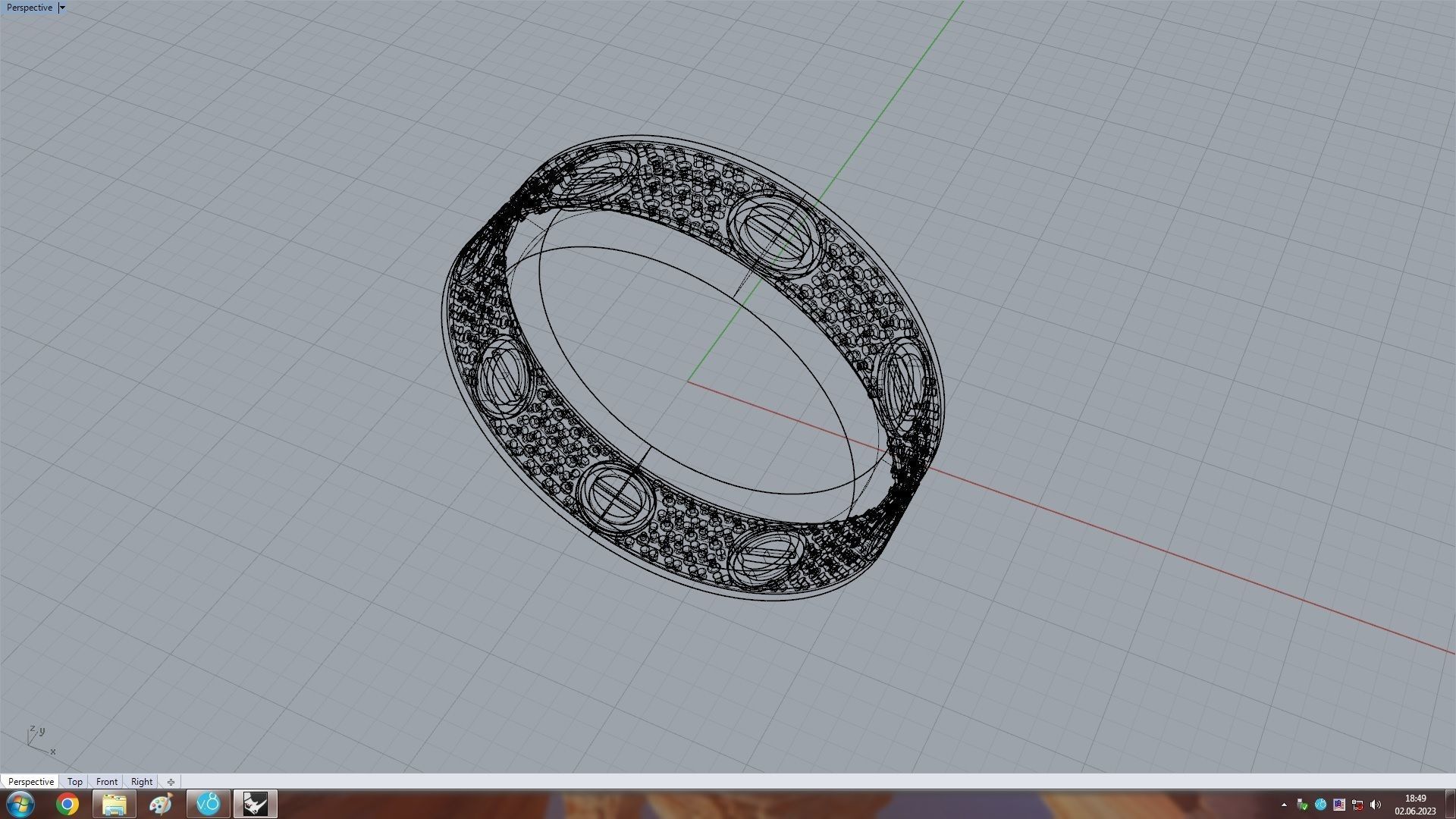Click the Show Desktop strip
Viewport: 1456px width, 819px height.
click(1450, 804)
